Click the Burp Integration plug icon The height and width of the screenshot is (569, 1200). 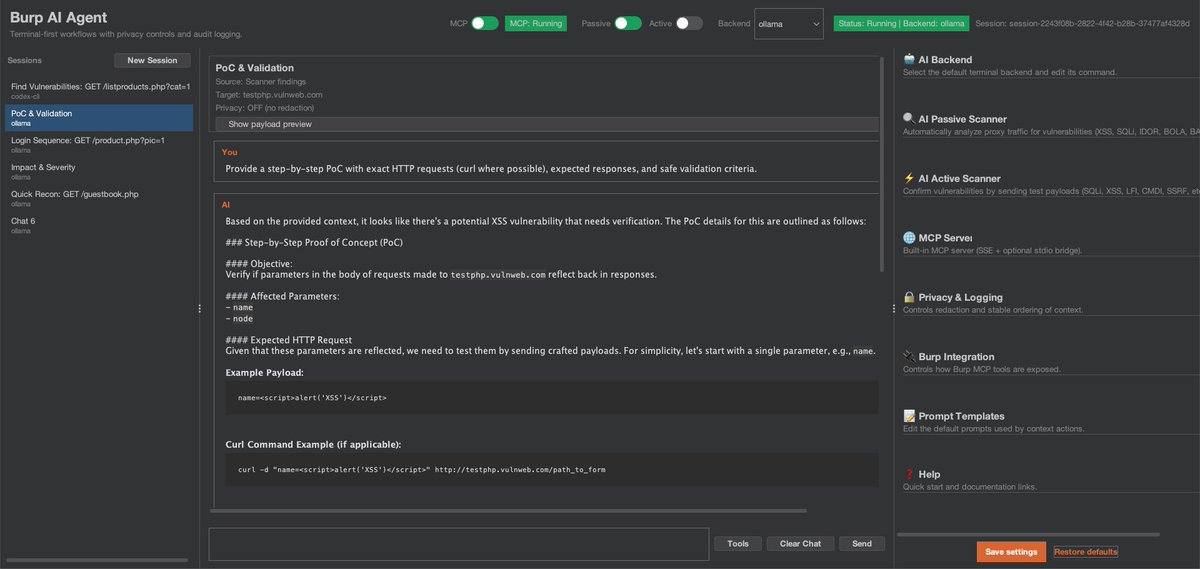point(908,356)
